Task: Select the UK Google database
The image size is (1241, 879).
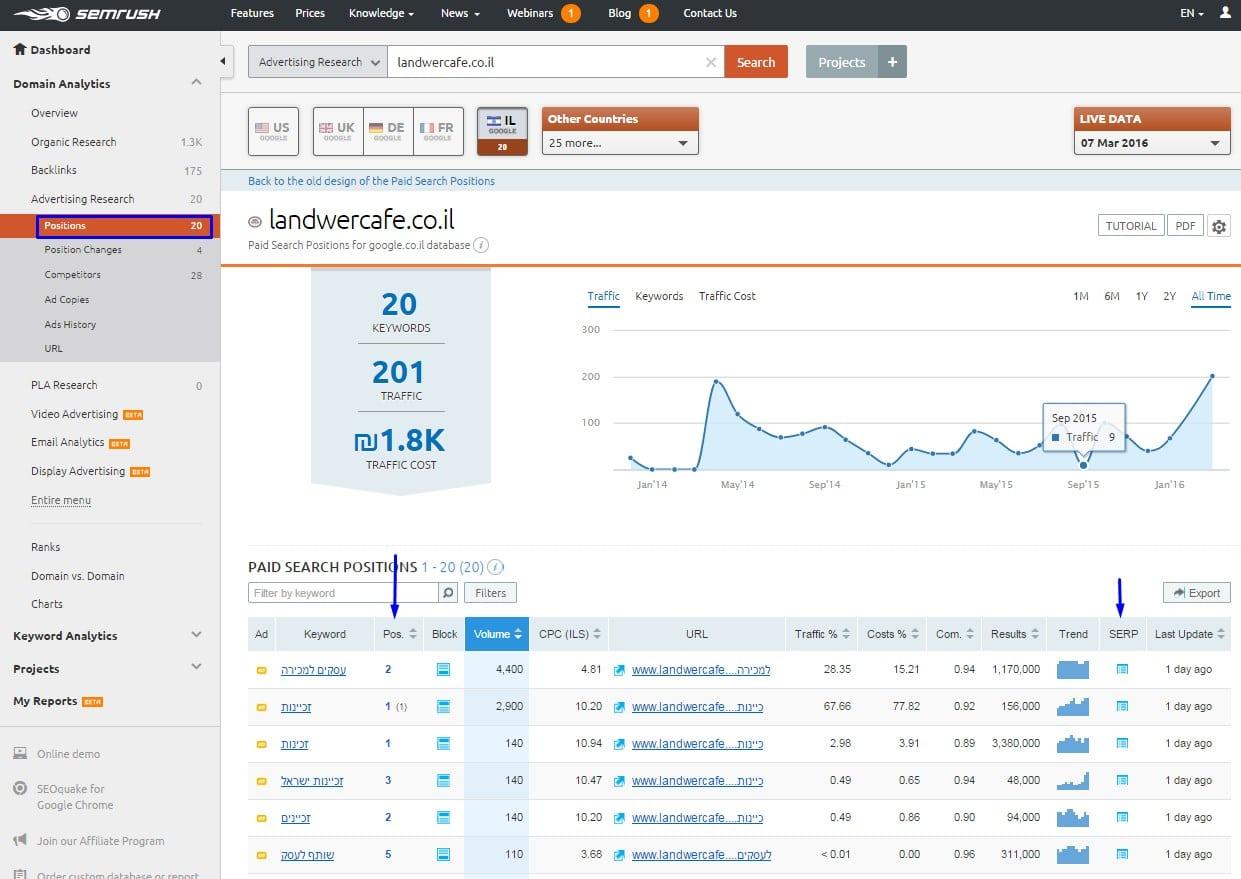Action: (x=338, y=131)
